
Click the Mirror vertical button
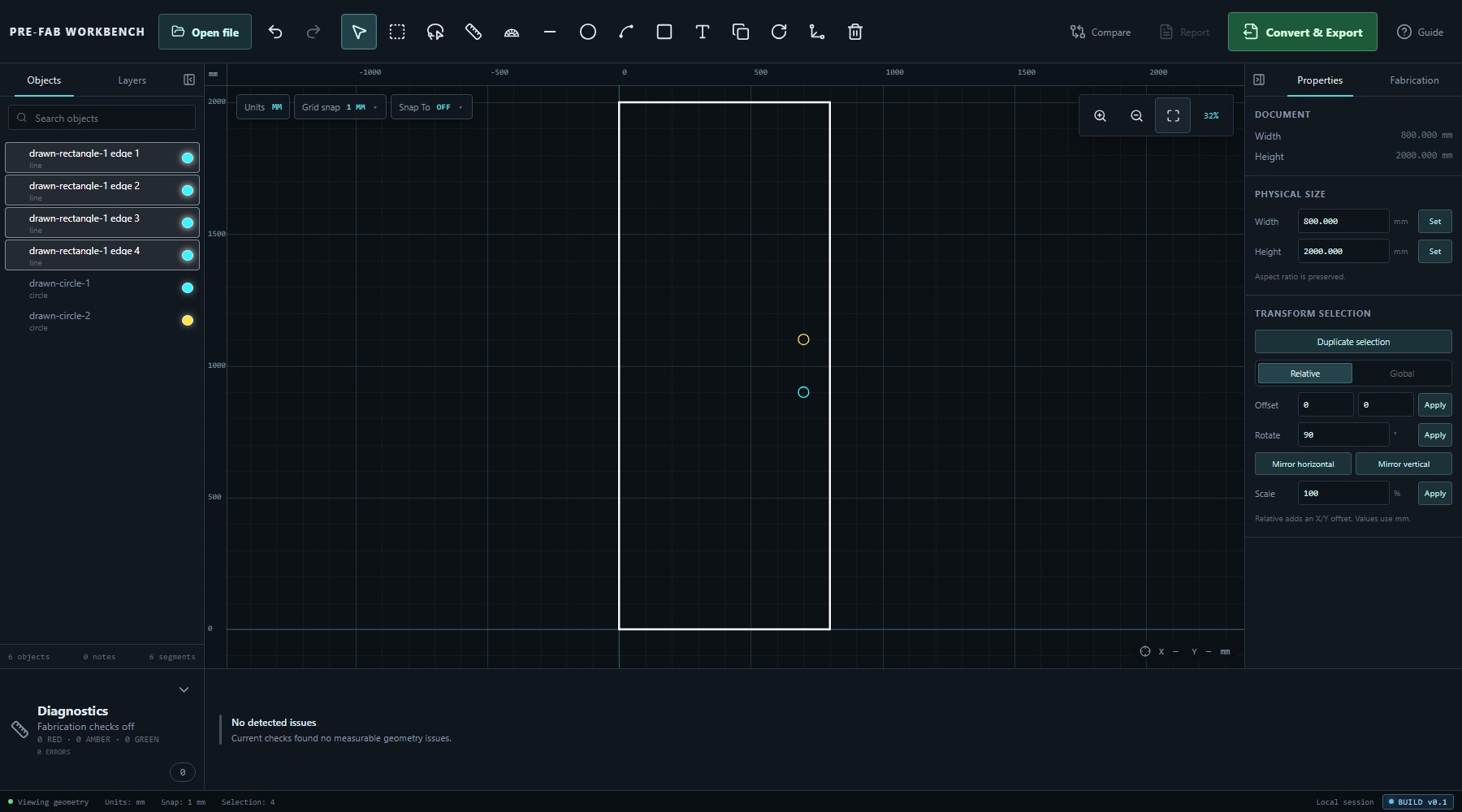(x=1404, y=464)
